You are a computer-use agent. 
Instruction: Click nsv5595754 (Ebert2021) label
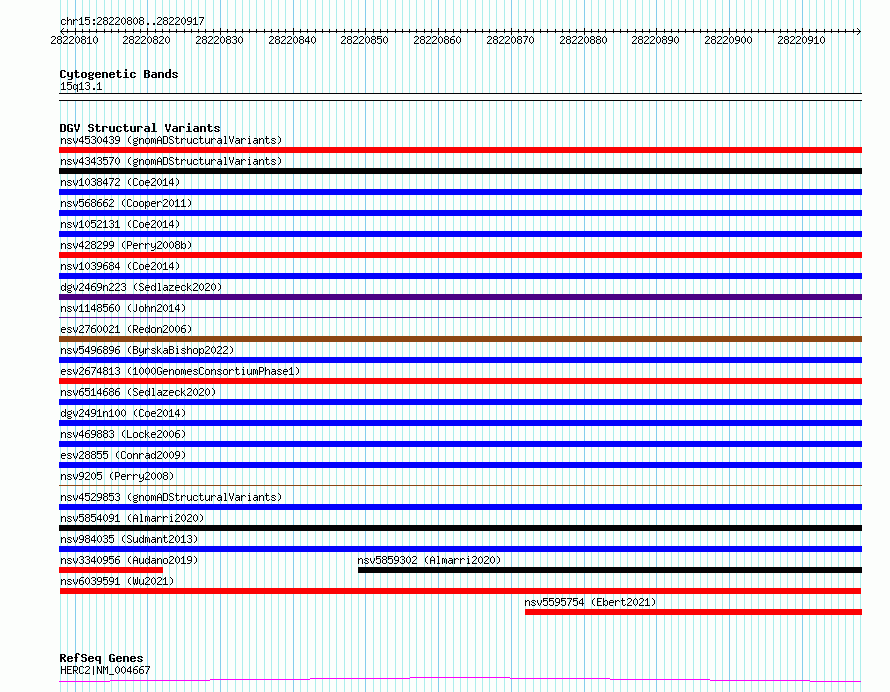point(590,602)
